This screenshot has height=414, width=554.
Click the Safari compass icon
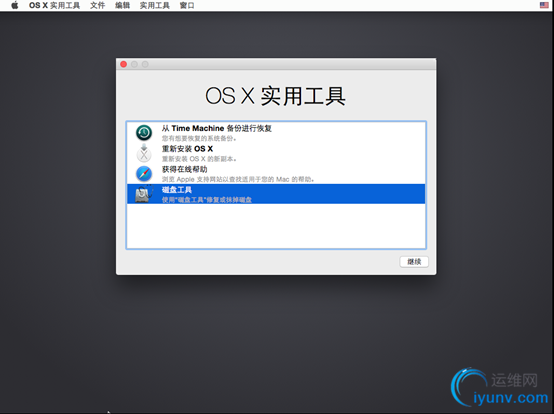pyautogui.click(x=144, y=174)
